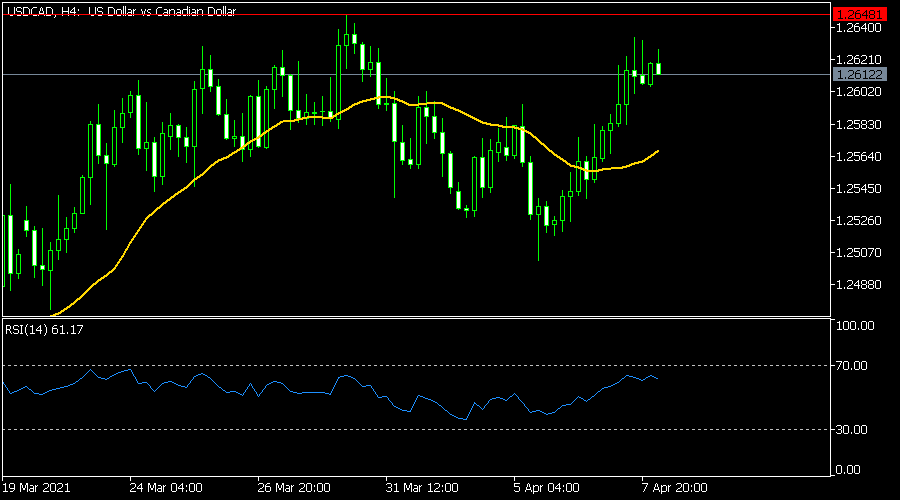
Task: Click the 1.25070 price axis label
Action: 859,253
